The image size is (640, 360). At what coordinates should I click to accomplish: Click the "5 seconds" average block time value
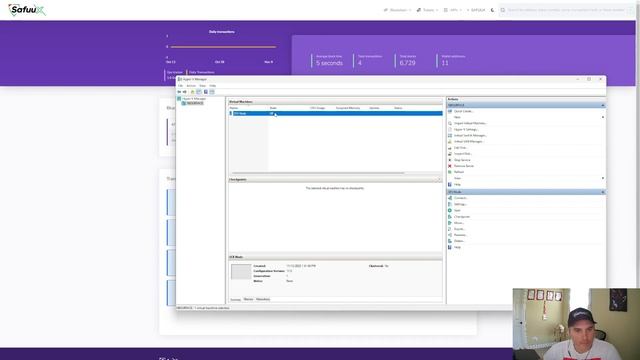click(x=329, y=63)
